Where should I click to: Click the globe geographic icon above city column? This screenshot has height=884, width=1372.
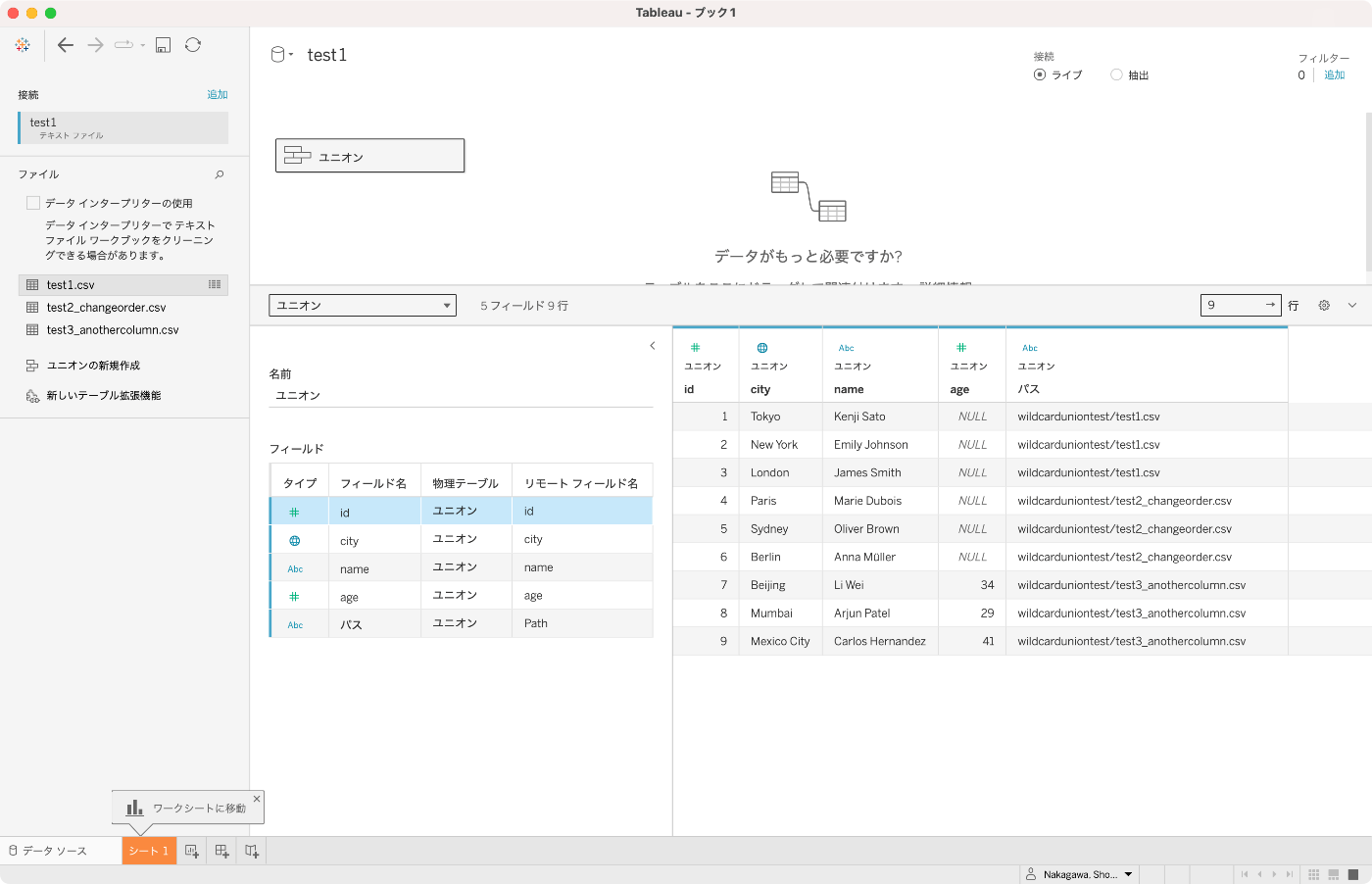coord(762,348)
